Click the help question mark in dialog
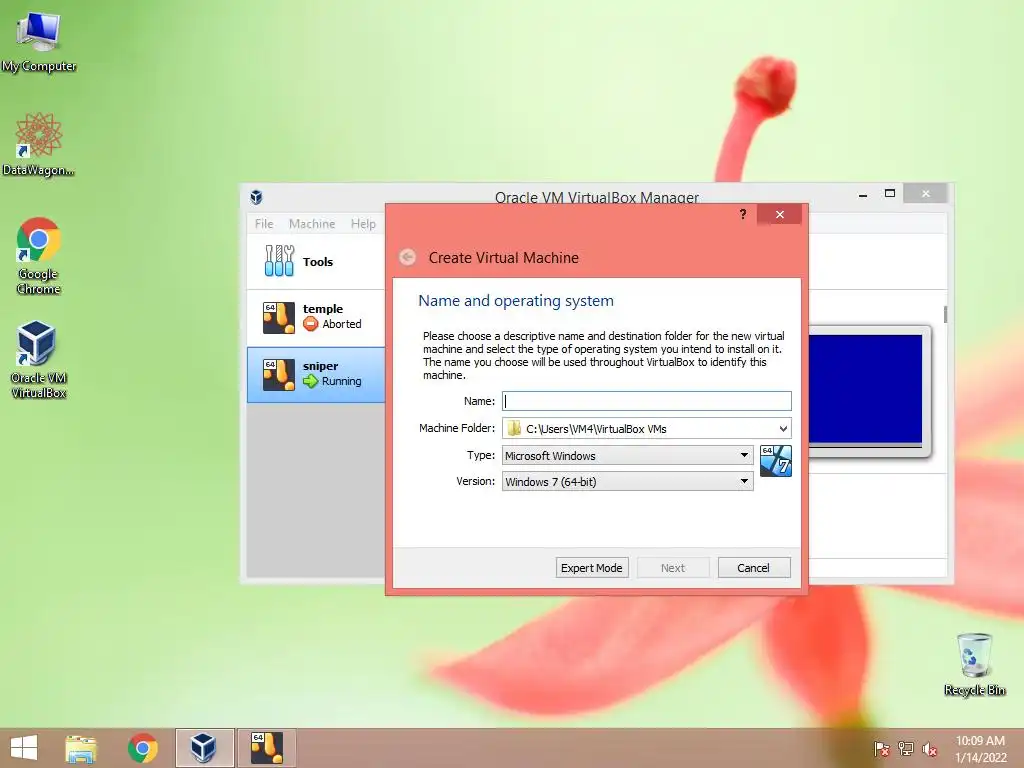This screenshot has width=1024, height=768. point(743,214)
